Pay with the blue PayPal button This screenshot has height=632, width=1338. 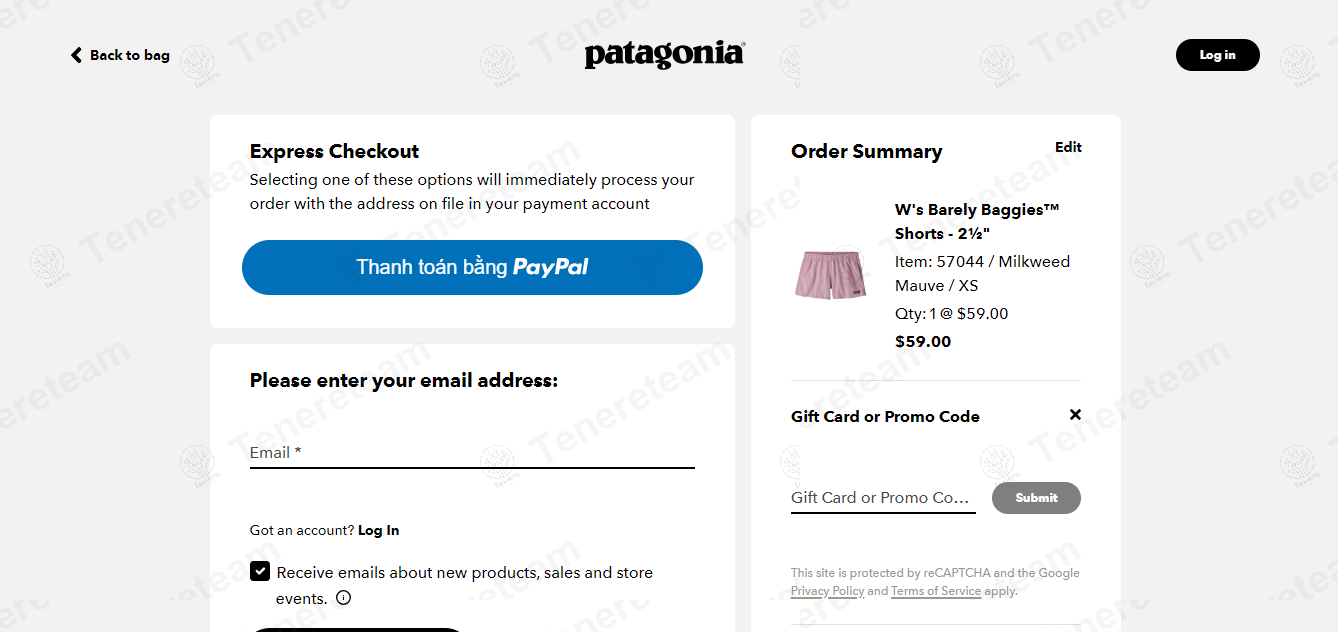[472, 267]
